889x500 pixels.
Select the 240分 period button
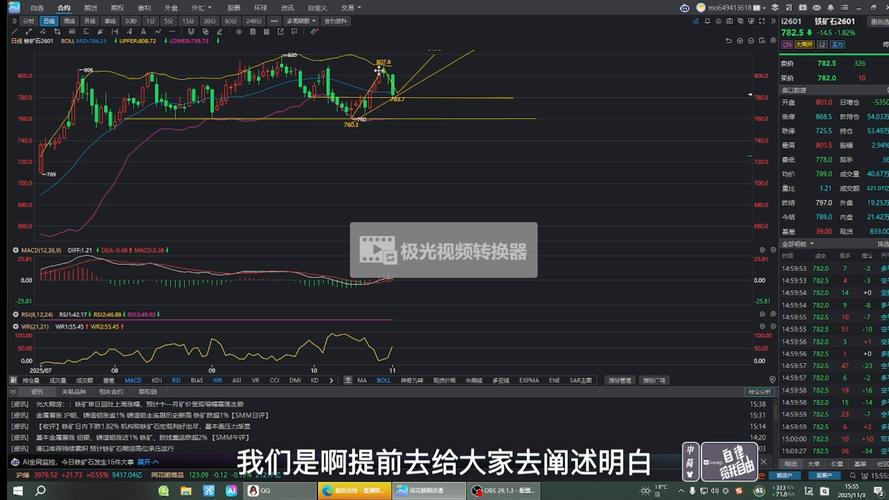coord(253,21)
